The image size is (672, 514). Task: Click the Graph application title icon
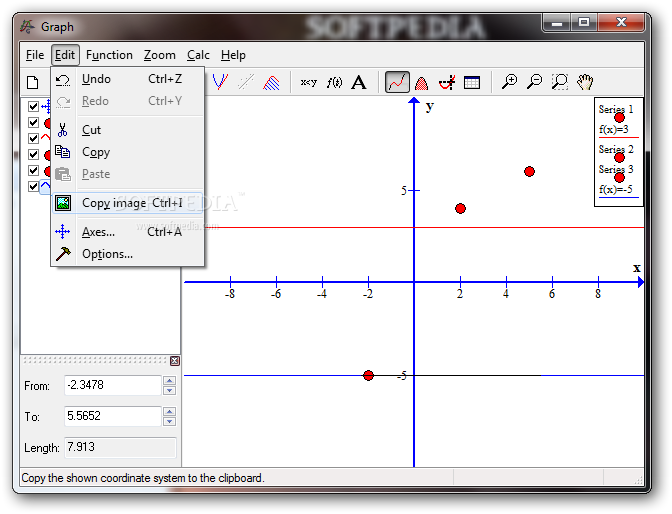(x=27, y=27)
